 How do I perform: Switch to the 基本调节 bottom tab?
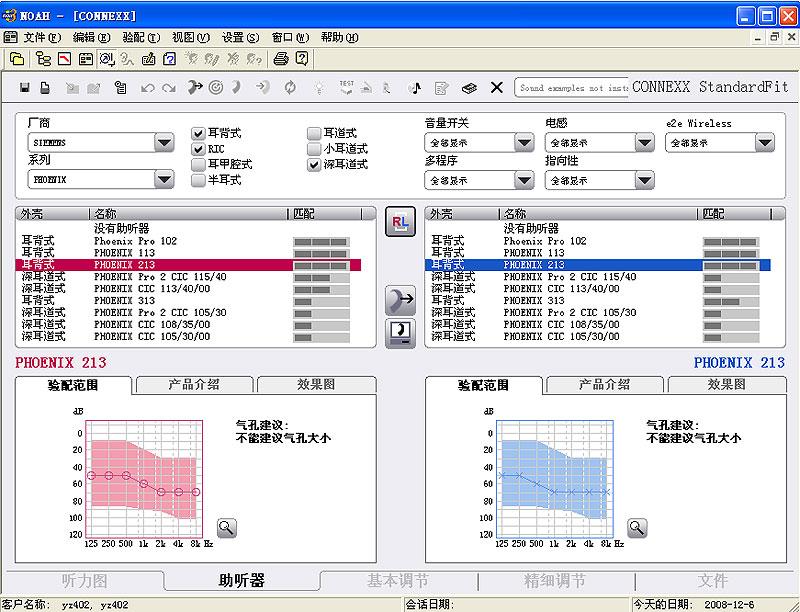click(x=398, y=580)
